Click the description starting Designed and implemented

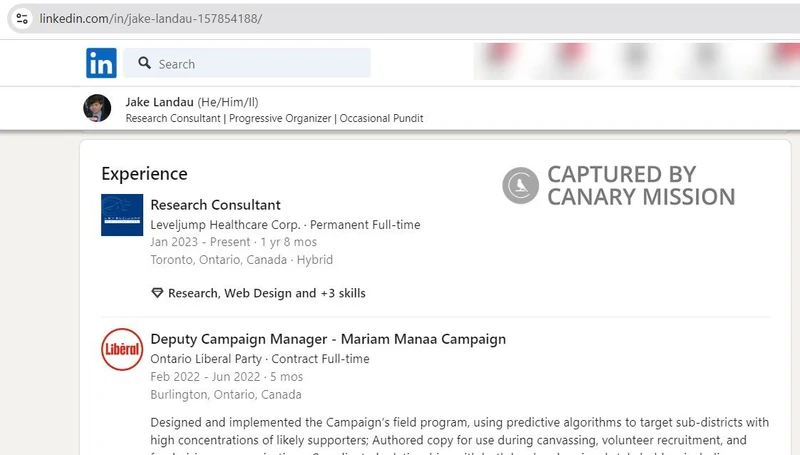point(460,437)
